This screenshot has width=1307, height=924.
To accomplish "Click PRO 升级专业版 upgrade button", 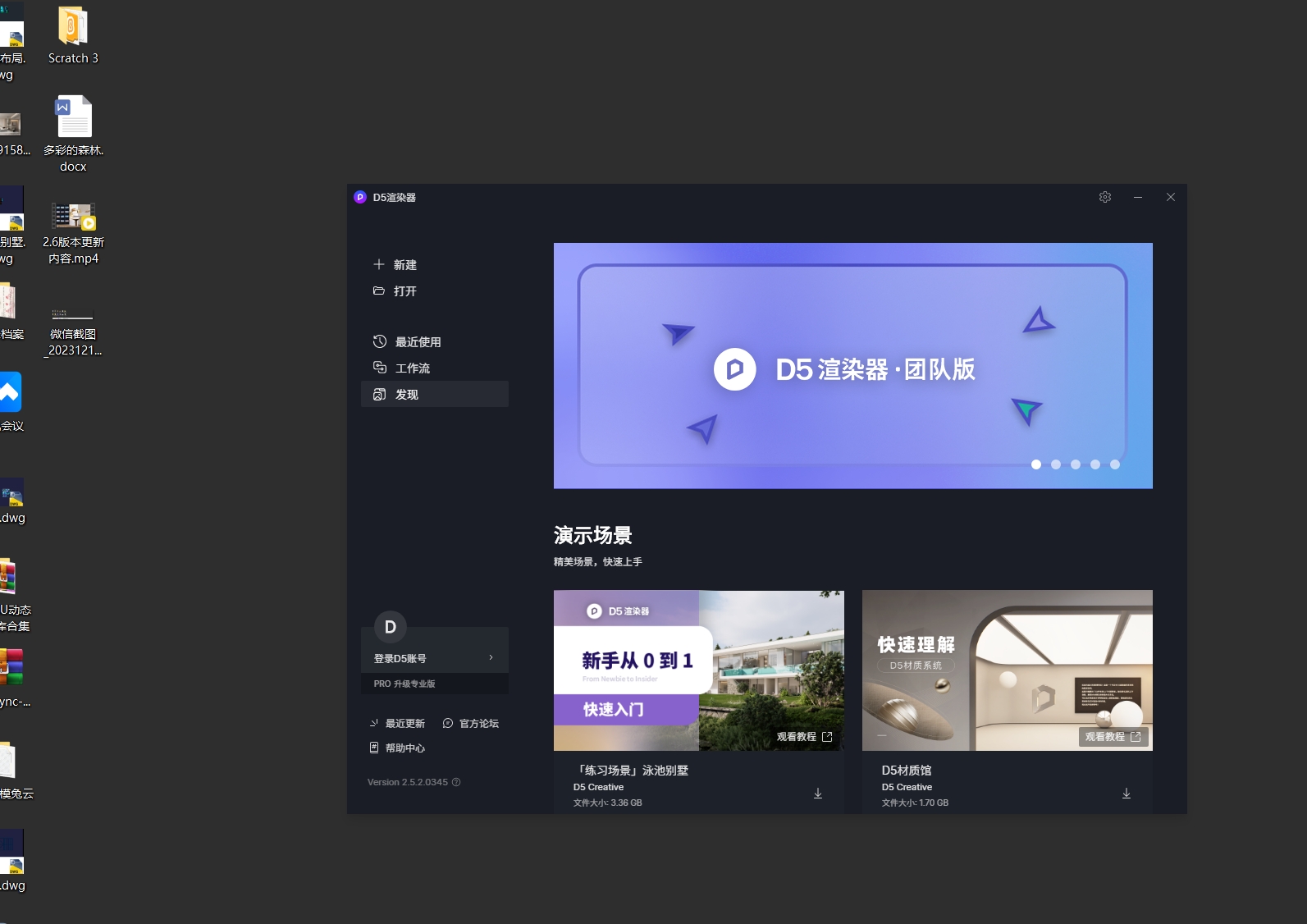I will (x=435, y=684).
